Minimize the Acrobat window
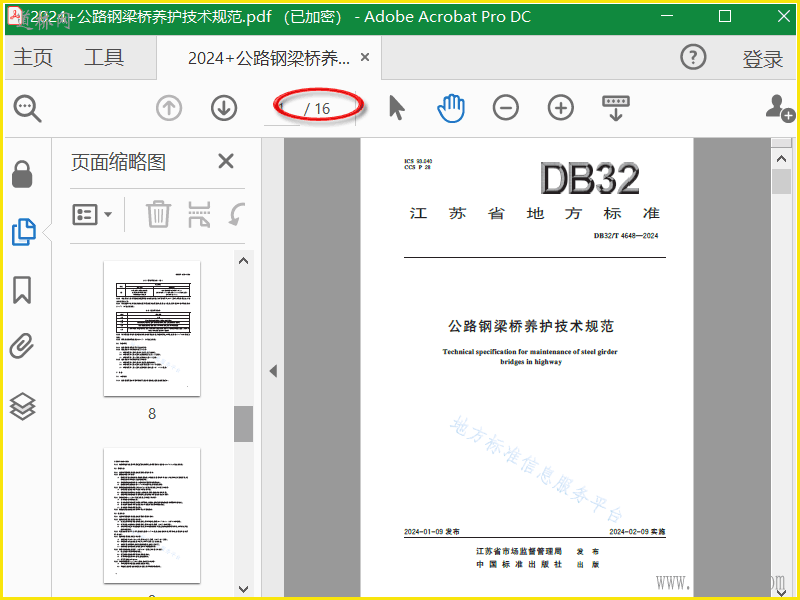The width and height of the screenshot is (800, 600). [667, 16]
